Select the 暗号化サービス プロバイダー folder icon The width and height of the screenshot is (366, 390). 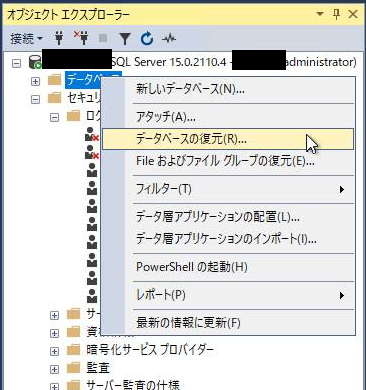[73, 350]
